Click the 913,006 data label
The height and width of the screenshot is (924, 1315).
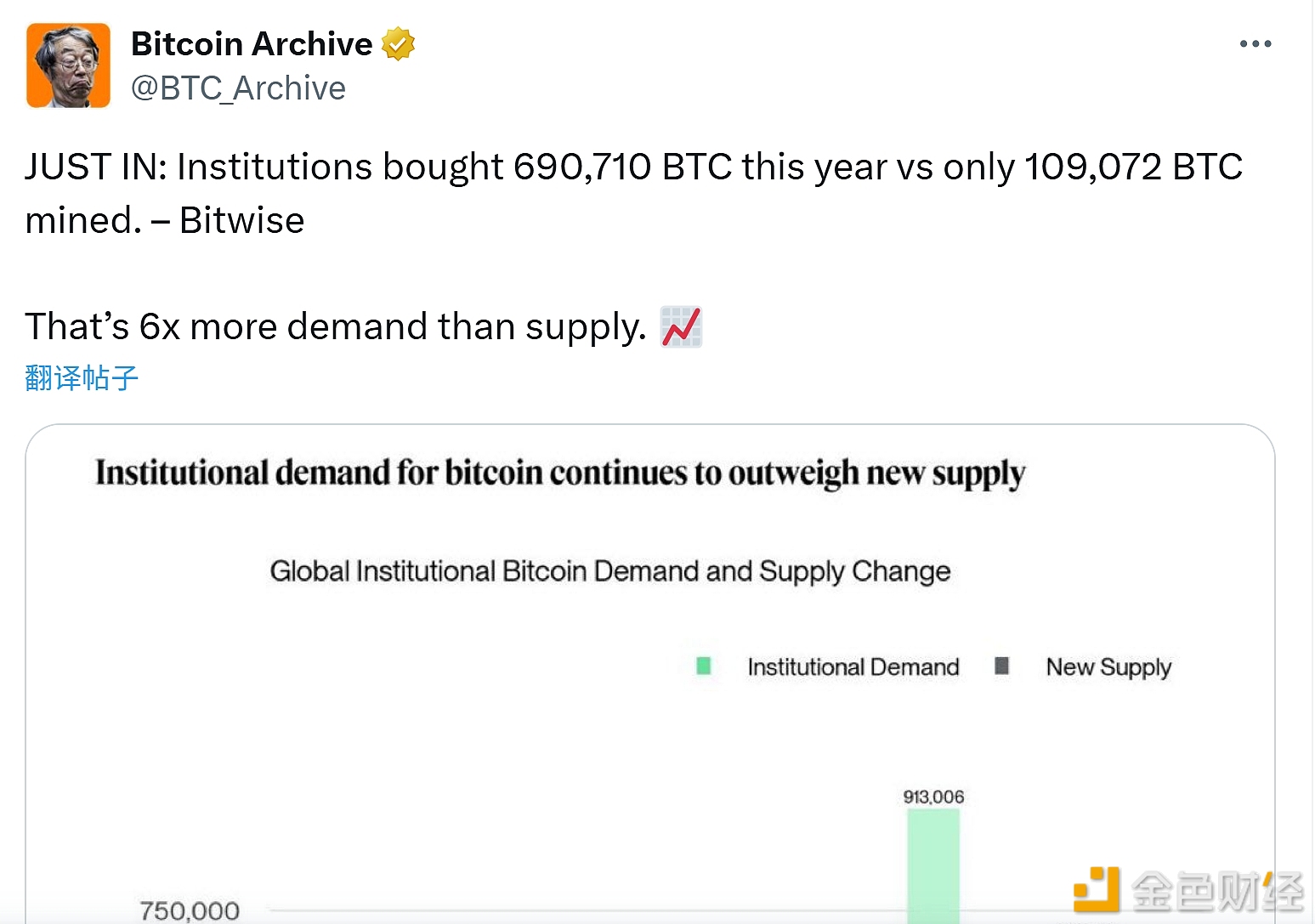click(x=933, y=796)
